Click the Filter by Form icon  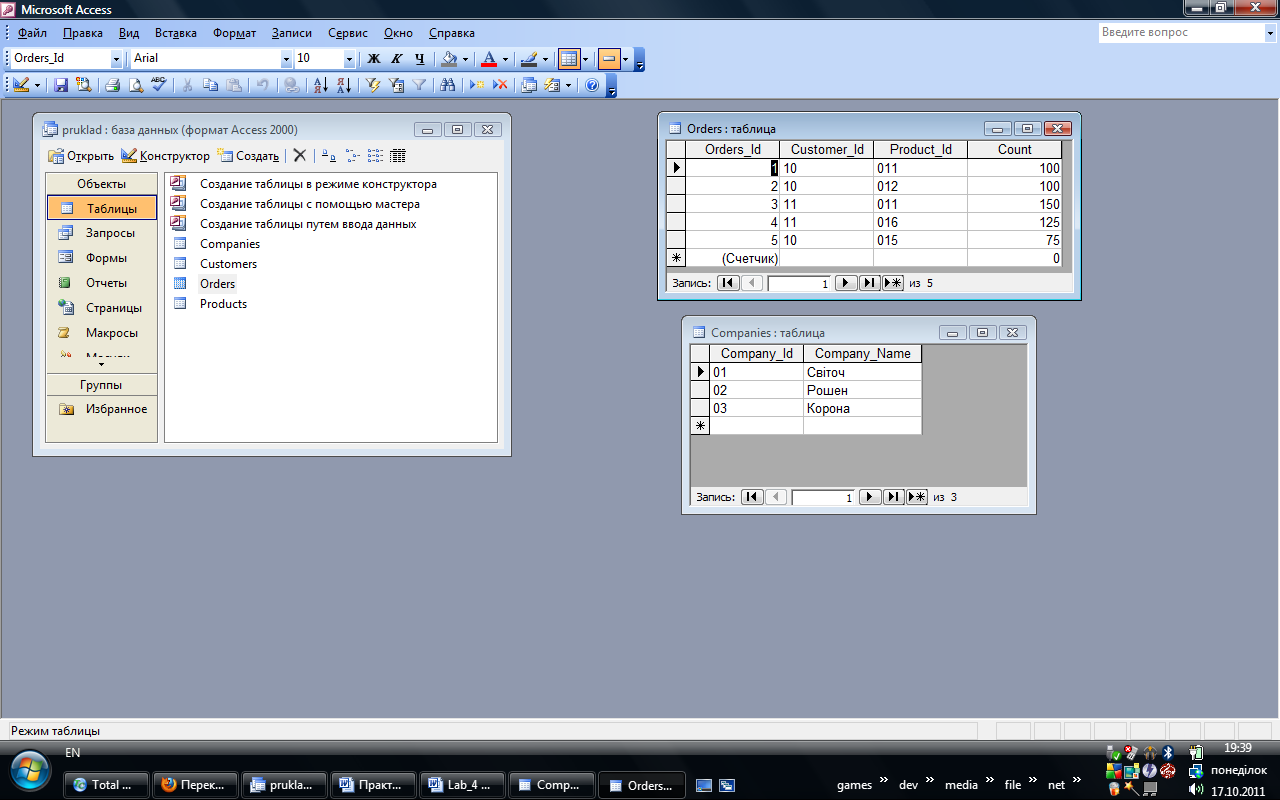pos(396,86)
